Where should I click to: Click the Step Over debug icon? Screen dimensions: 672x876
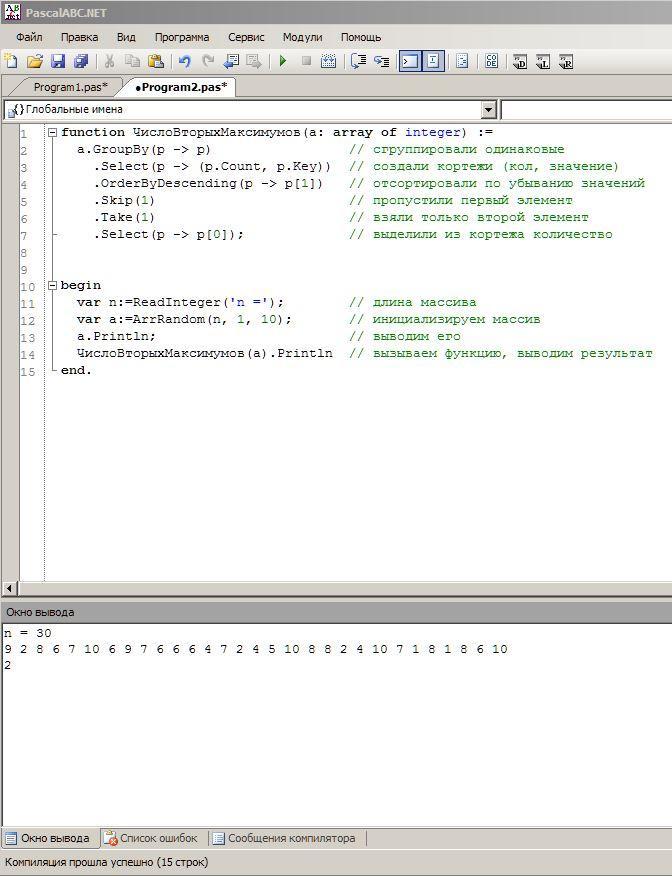358,61
